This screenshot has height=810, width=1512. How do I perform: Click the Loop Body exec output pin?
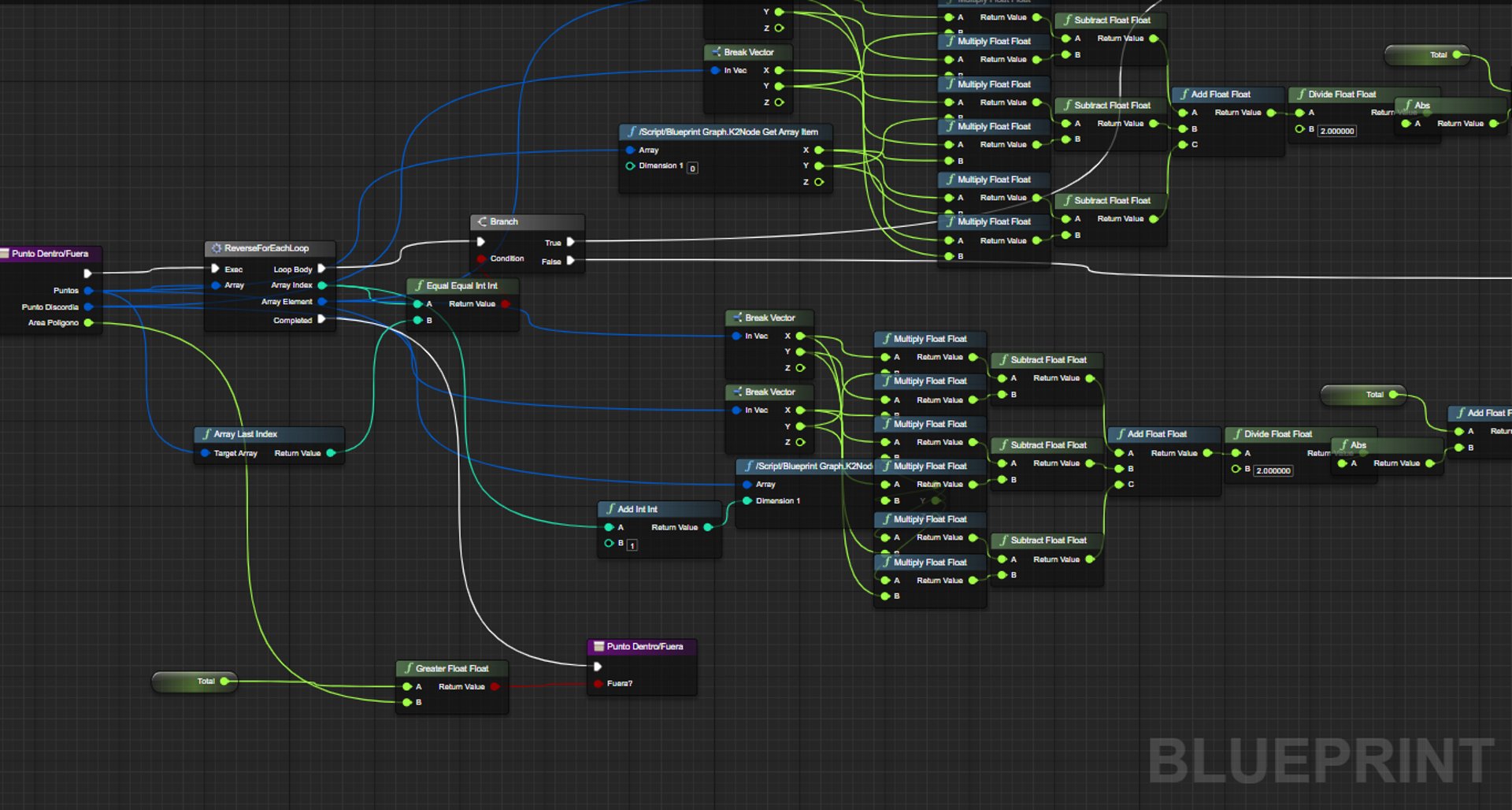(321, 269)
